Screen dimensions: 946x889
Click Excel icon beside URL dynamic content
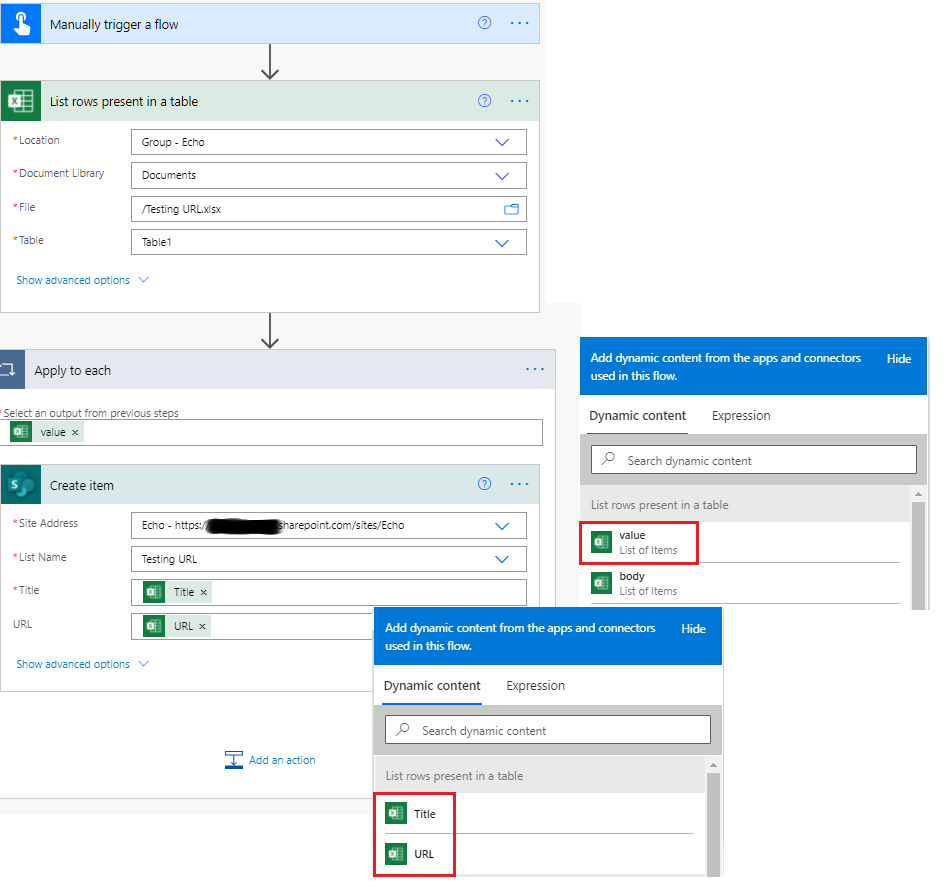(396, 854)
